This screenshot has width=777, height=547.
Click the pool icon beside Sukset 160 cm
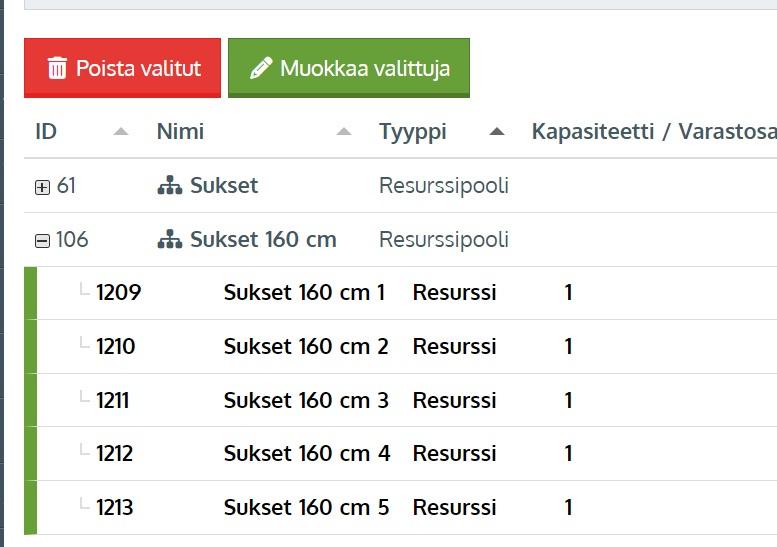click(169, 239)
